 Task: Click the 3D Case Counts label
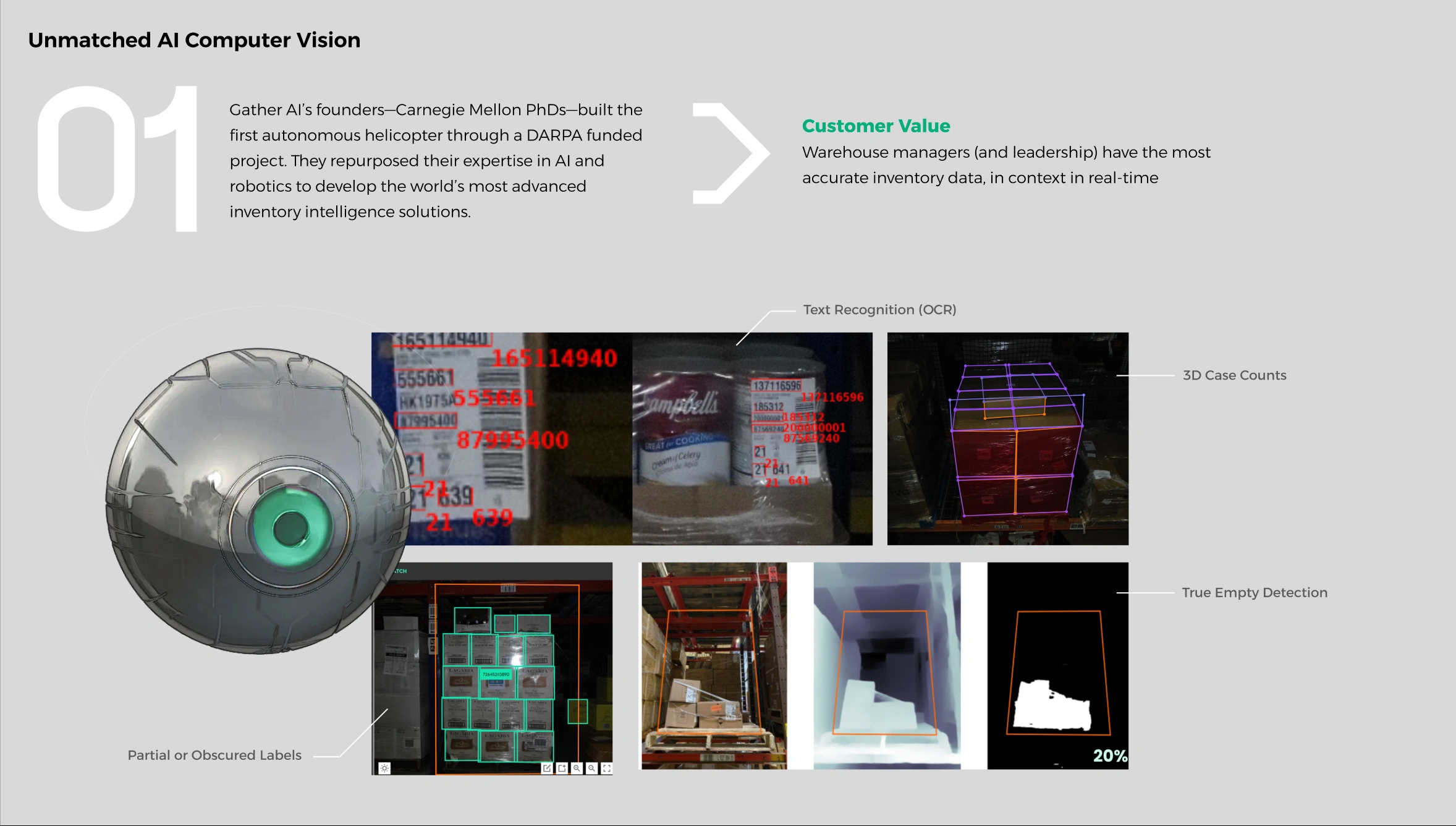point(1234,375)
